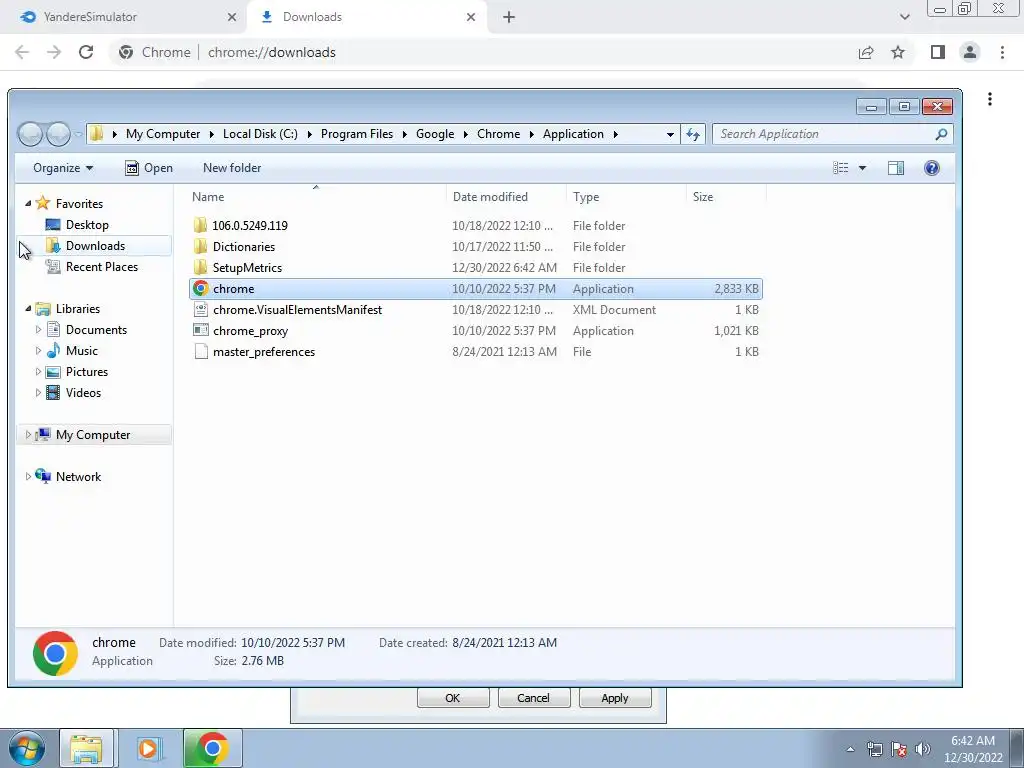Viewport: 1024px width, 768px height.
Task: Select the 106.0.5249.119 folder icon
Action: [200, 225]
